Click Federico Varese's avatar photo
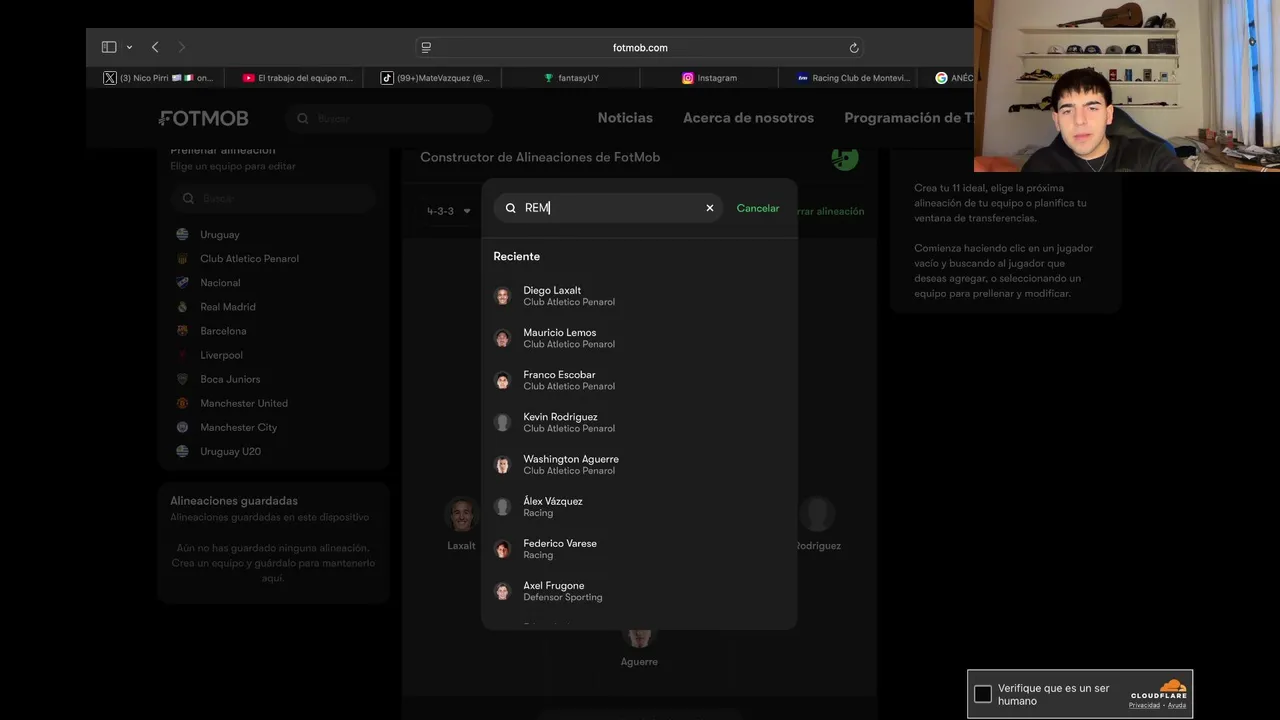Screen dimensions: 1280x720 [x=503, y=548]
